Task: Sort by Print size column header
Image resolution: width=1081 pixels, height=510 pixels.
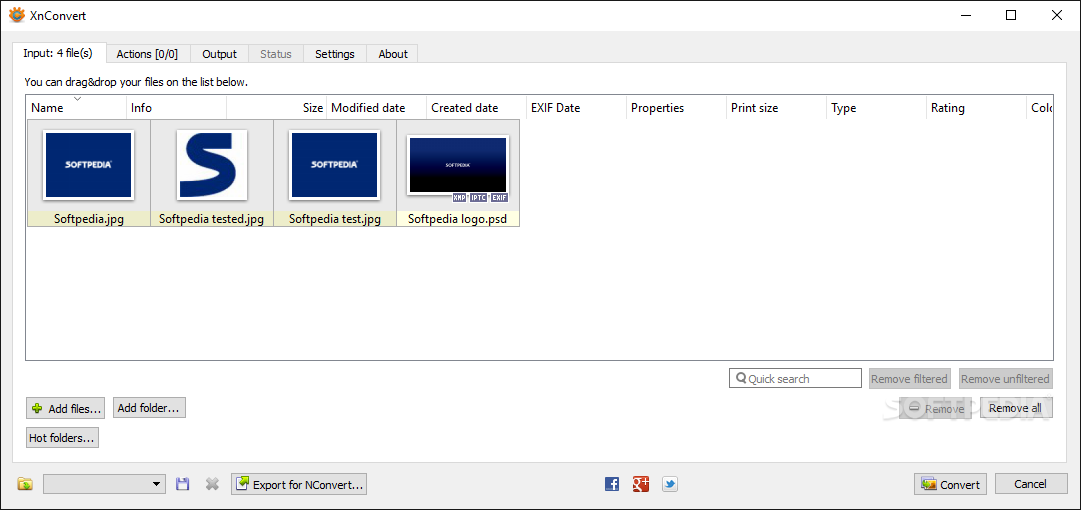Action: pos(776,108)
